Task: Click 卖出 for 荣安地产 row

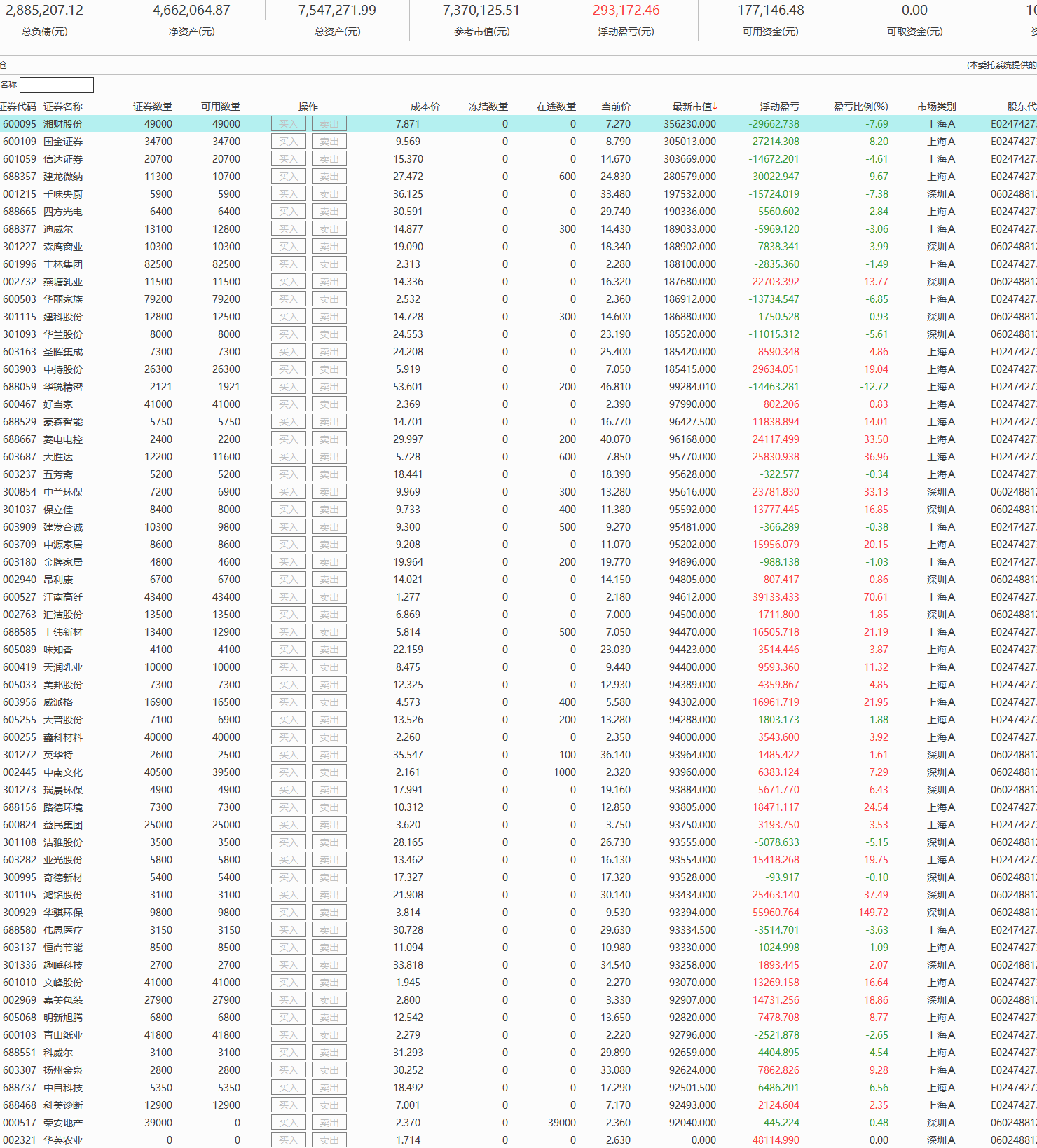Action: tap(329, 1123)
